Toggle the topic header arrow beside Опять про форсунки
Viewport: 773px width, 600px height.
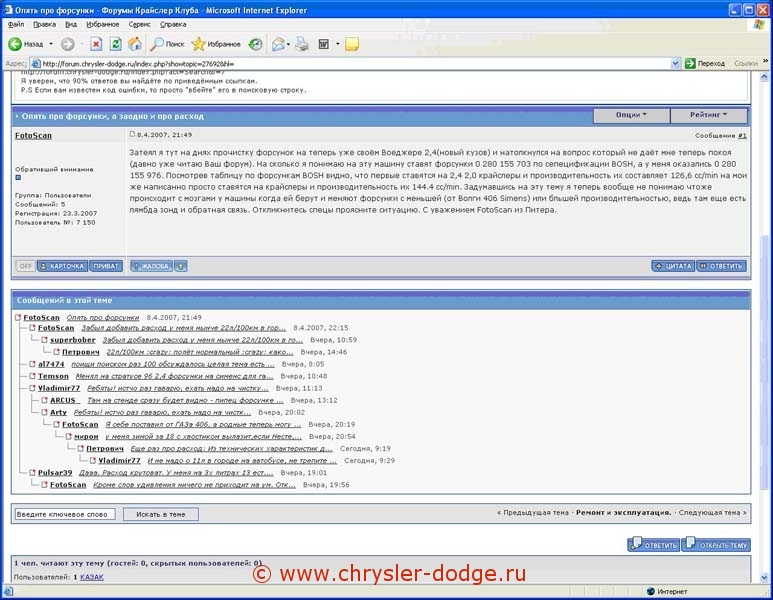click(17, 116)
